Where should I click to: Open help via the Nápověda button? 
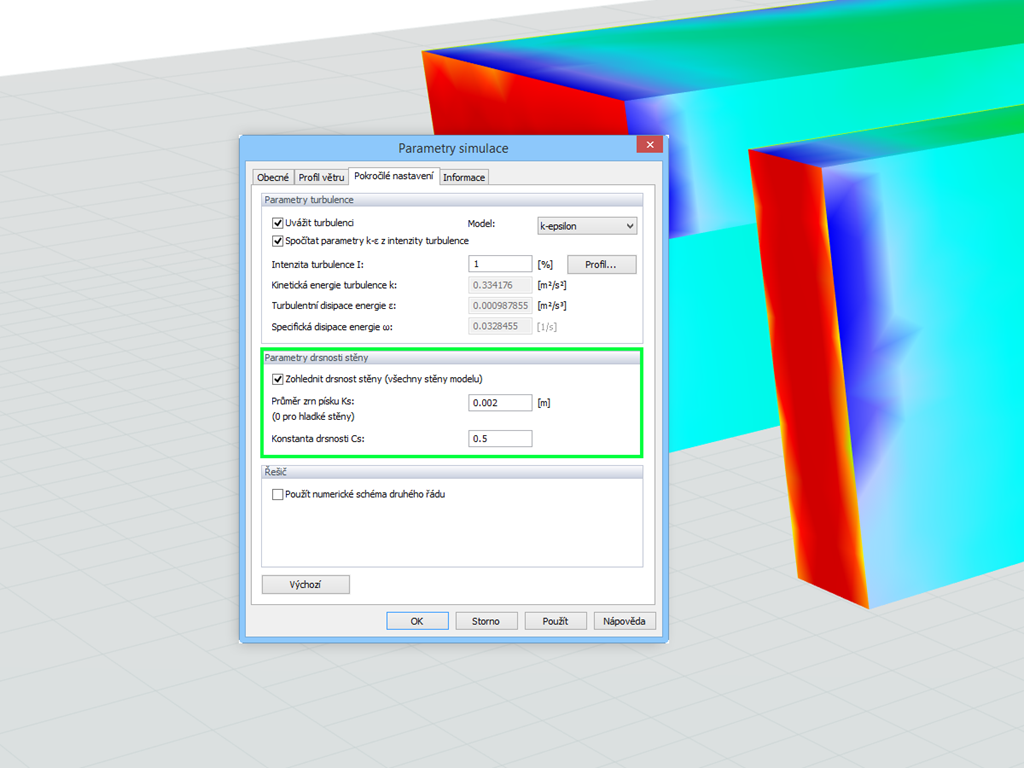coord(624,620)
